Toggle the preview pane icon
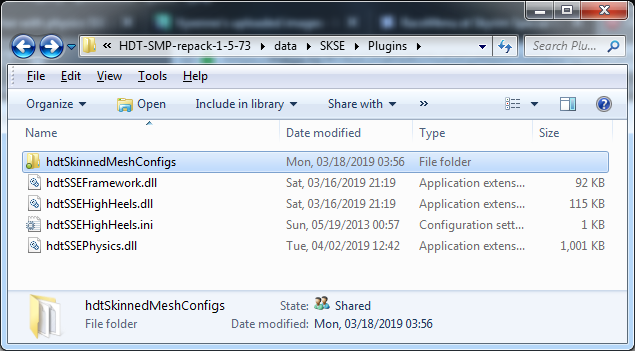640x360 pixels. tap(568, 104)
